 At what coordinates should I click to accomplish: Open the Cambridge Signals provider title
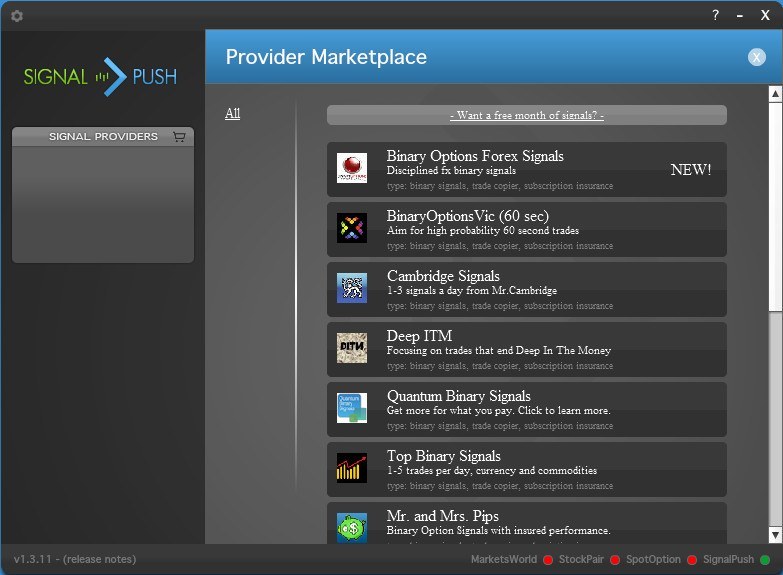tap(443, 276)
